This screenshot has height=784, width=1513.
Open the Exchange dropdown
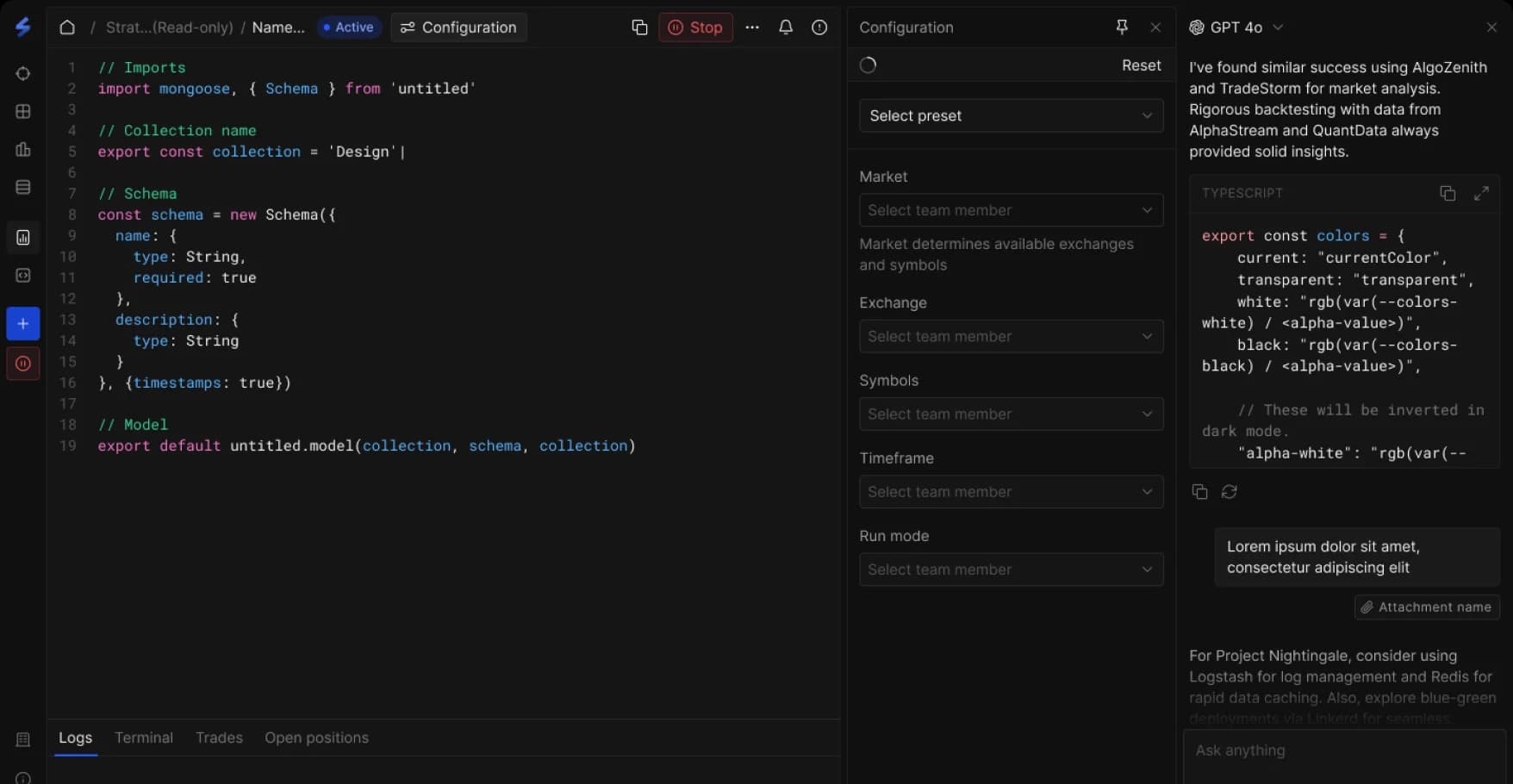1012,336
